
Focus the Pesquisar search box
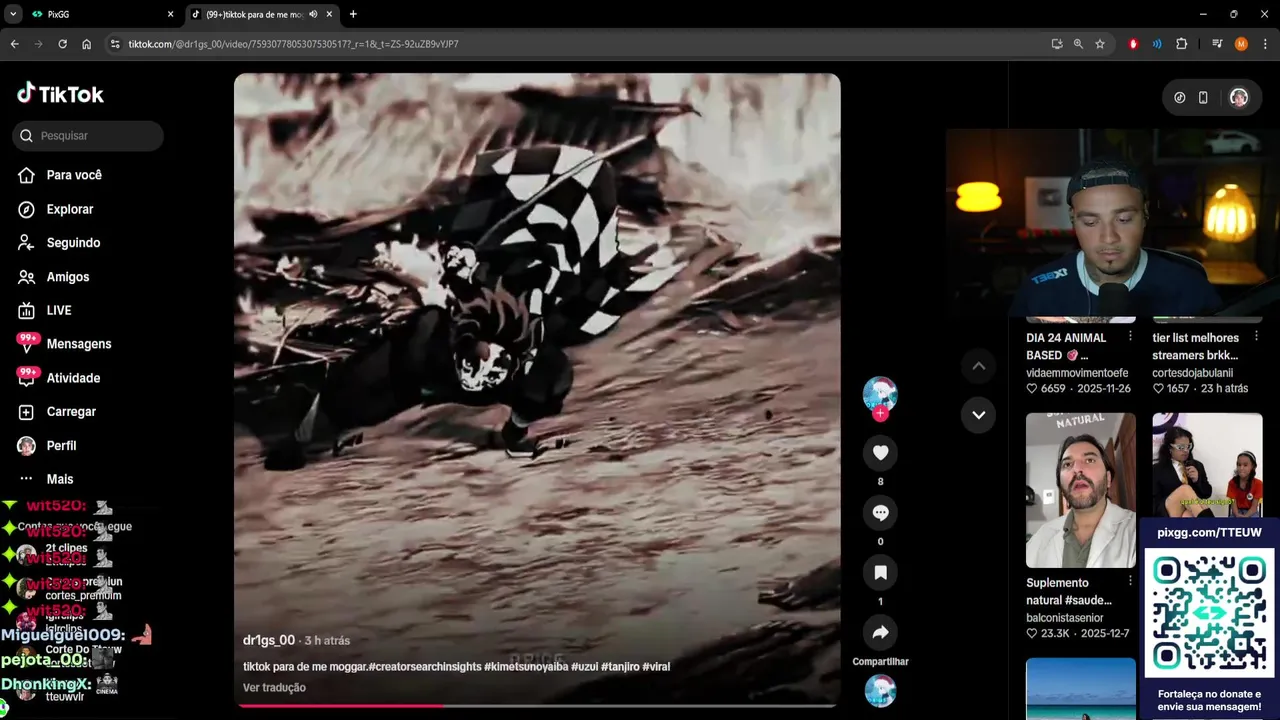88,136
